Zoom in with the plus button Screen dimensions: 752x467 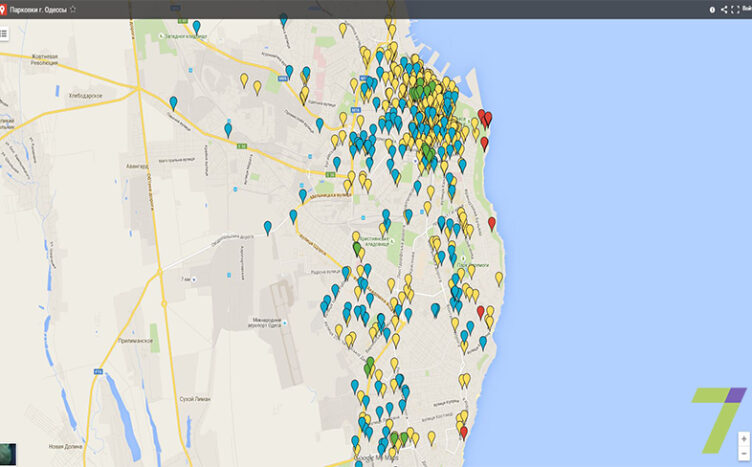point(743,439)
